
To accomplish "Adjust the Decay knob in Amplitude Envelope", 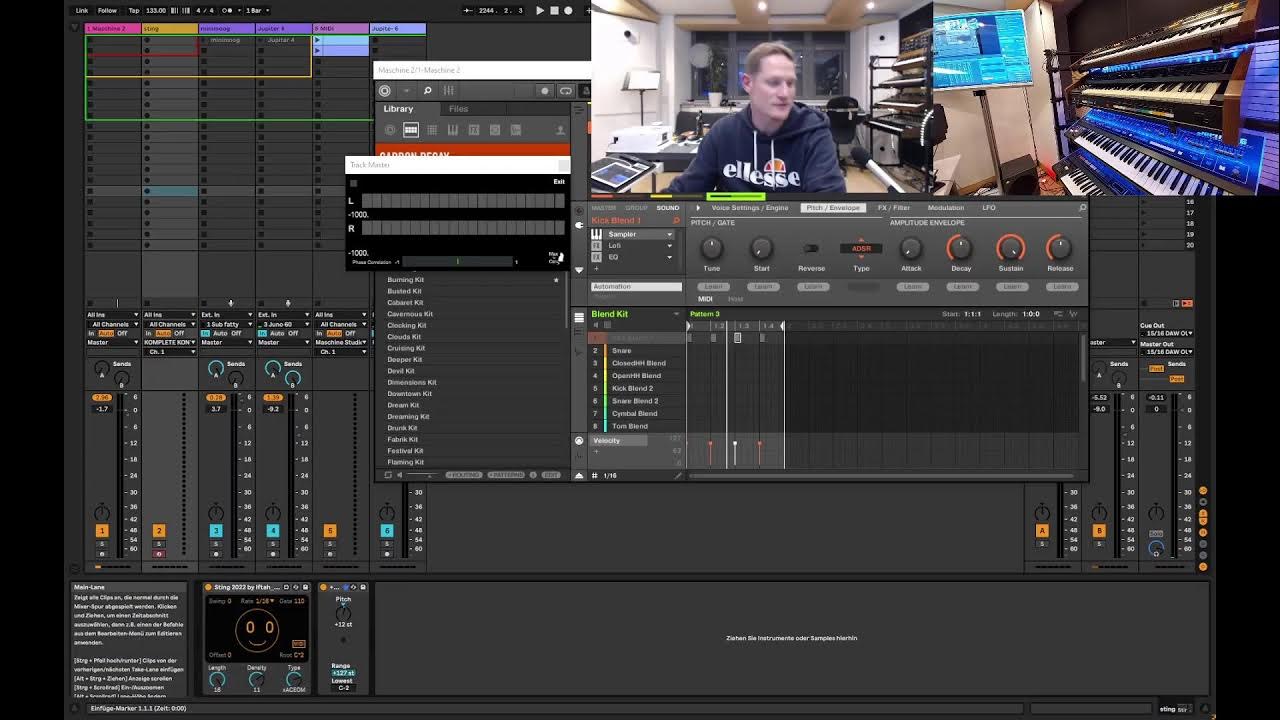I will point(960,247).
